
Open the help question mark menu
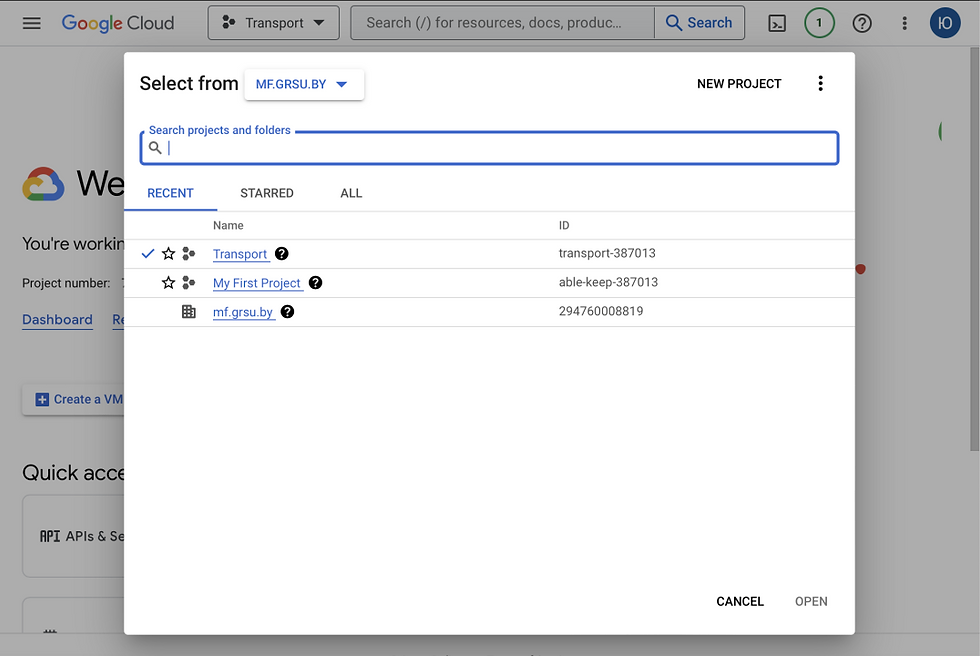point(862,23)
